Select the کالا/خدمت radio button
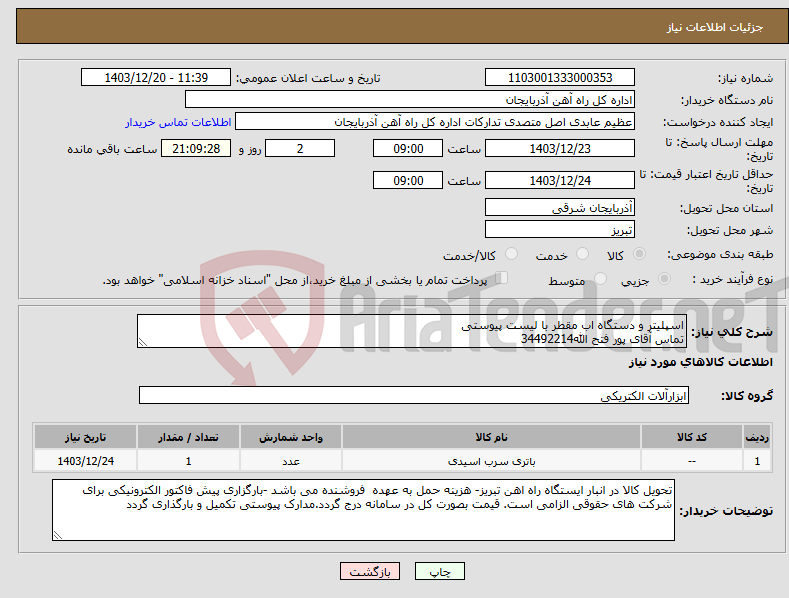789x598 pixels. [x=511, y=254]
